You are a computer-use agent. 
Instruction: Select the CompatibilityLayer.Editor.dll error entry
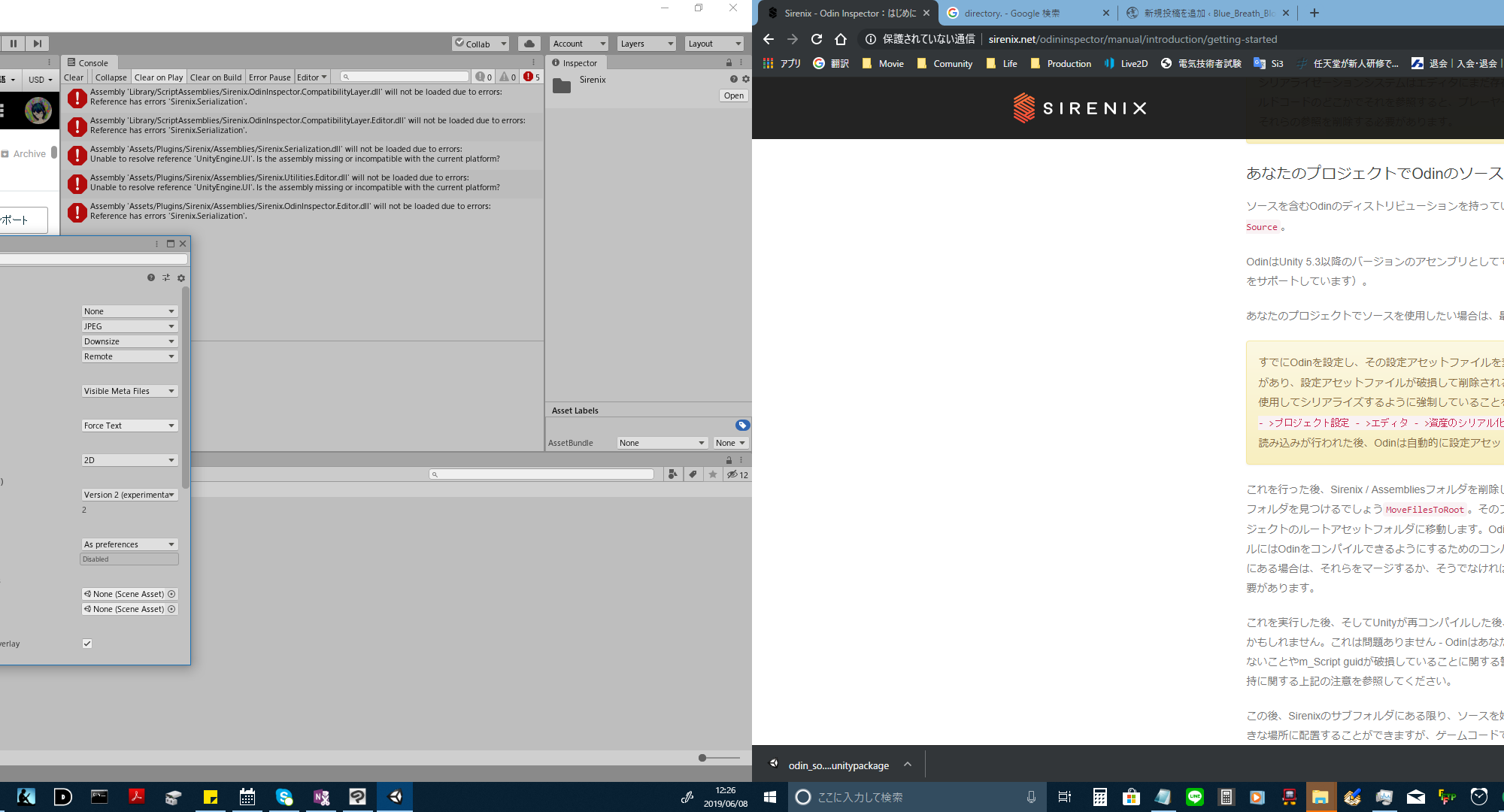[x=302, y=126]
